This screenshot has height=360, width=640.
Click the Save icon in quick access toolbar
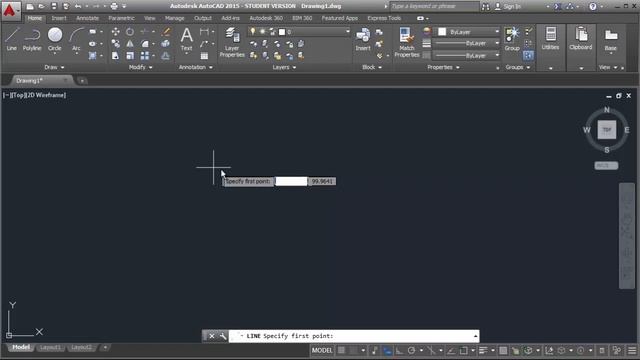[x=54, y=6]
